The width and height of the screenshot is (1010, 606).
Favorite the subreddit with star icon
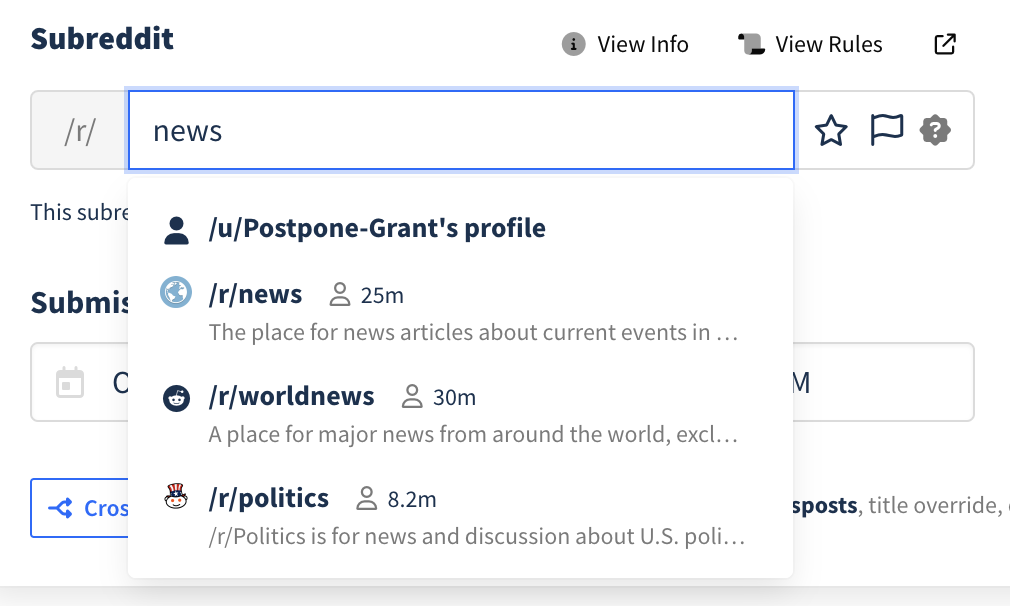(x=831, y=130)
